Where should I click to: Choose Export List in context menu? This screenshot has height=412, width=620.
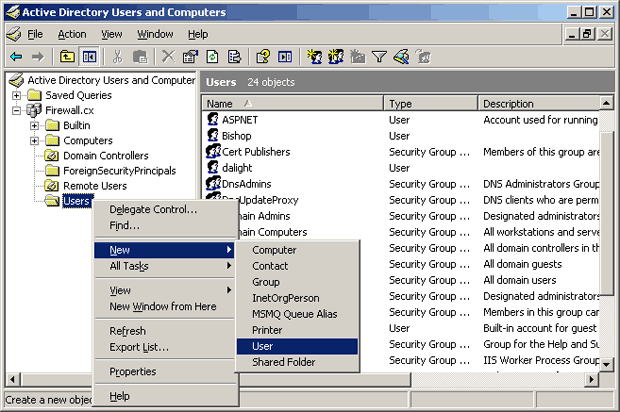tap(164, 347)
